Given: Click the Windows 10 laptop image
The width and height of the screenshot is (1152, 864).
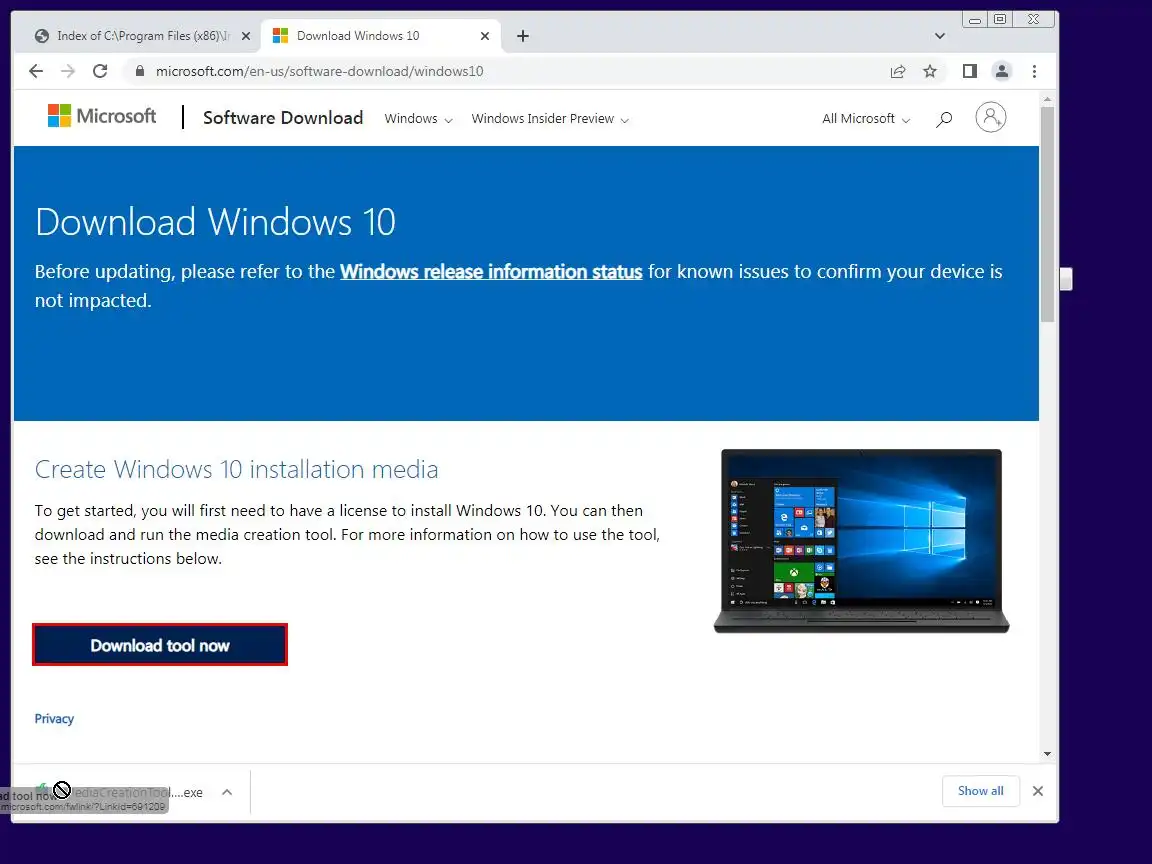Looking at the screenshot, I should 861,541.
